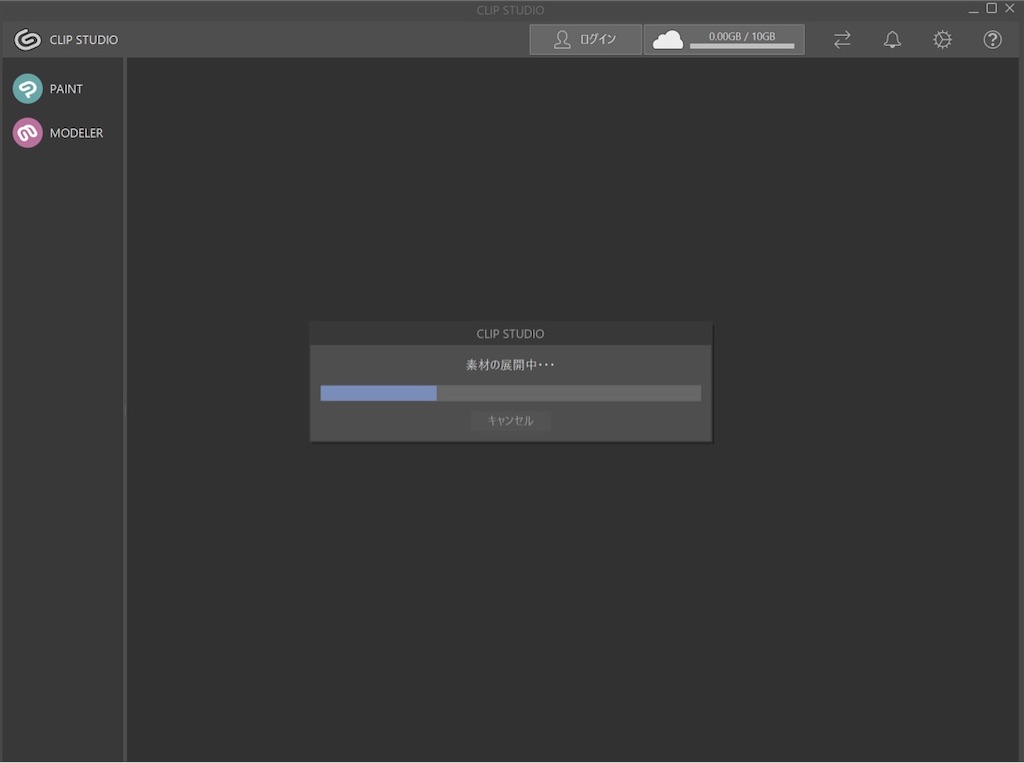This screenshot has height=763, width=1024.
Task: Select the MODELER label in sidebar
Action: pos(76,133)
